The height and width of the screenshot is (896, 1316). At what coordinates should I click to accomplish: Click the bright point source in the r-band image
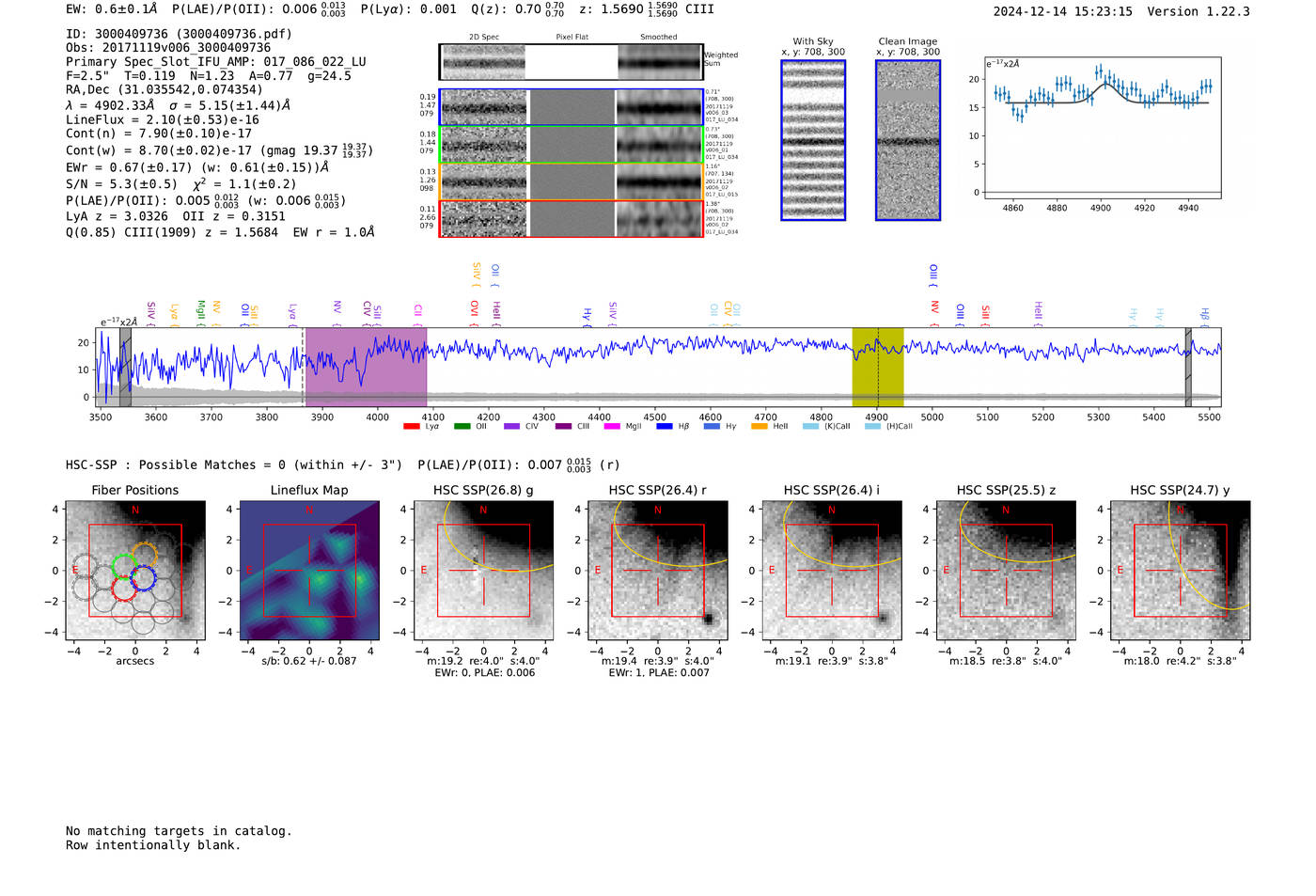tap(708, 619)
